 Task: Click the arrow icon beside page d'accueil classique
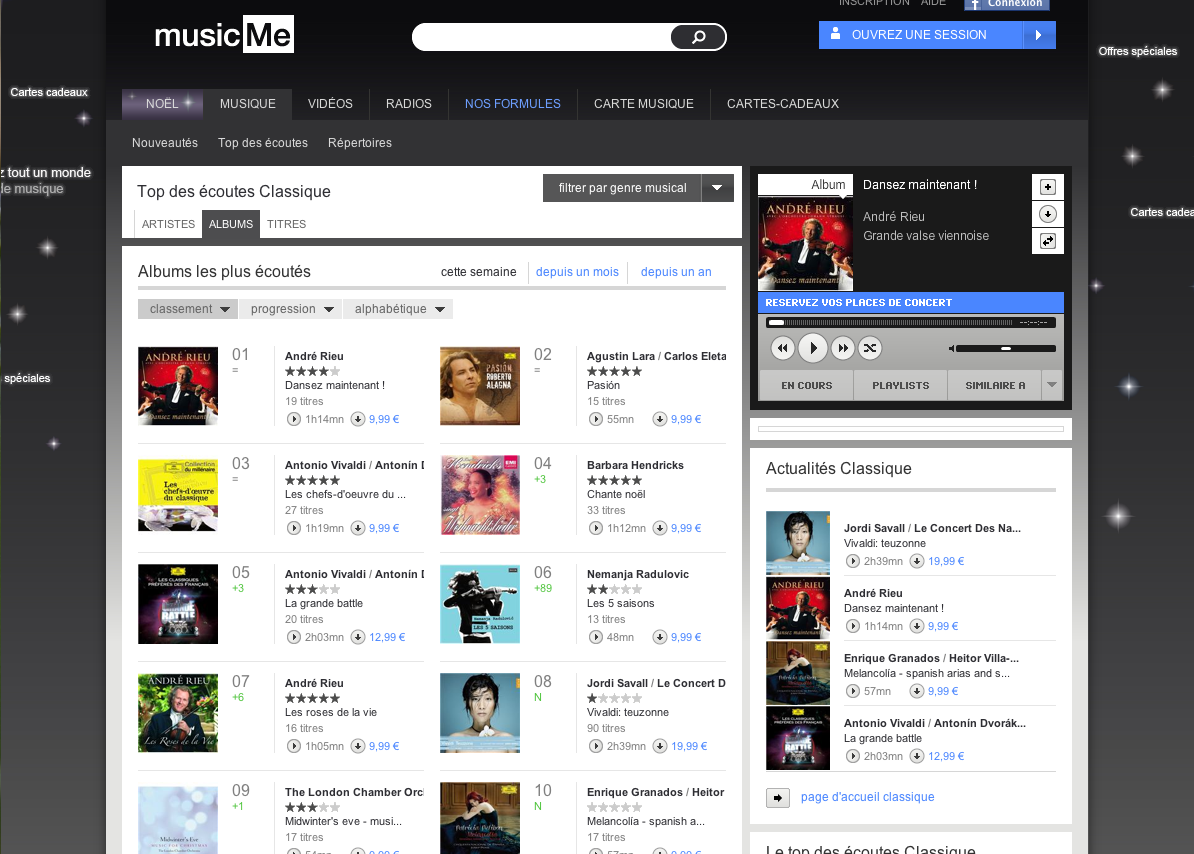(777, 798)
